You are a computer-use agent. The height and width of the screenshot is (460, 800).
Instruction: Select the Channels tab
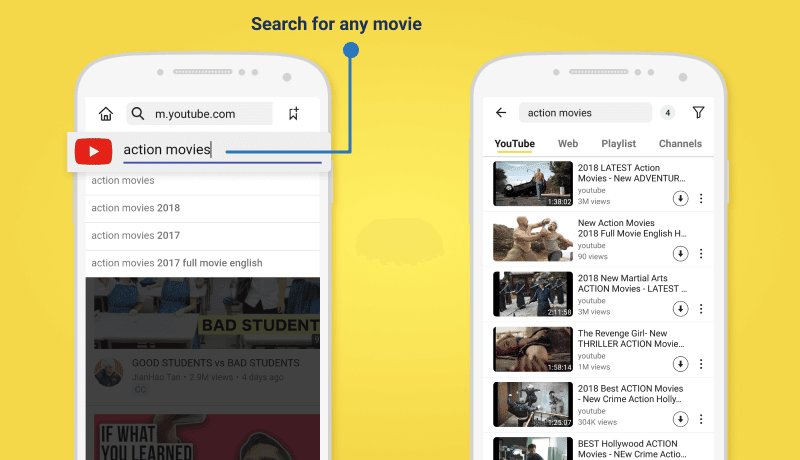680,144
